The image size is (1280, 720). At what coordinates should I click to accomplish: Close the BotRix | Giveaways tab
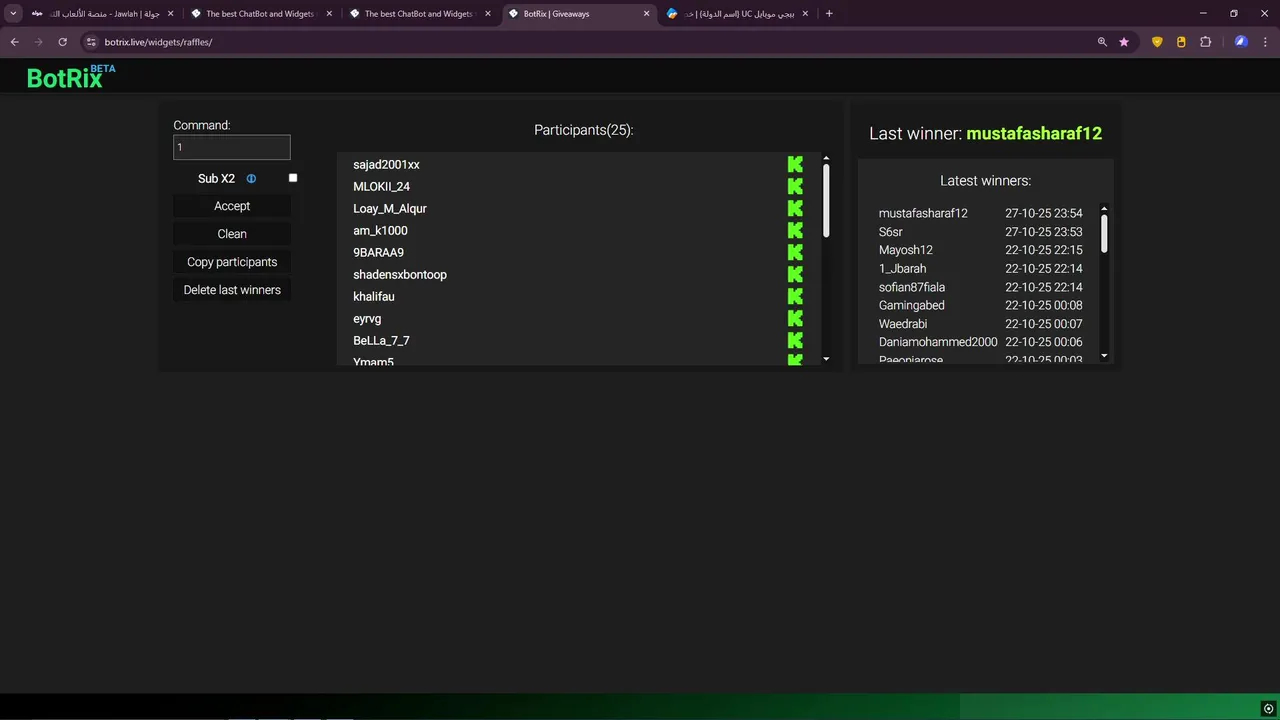[x=646, y=14]
